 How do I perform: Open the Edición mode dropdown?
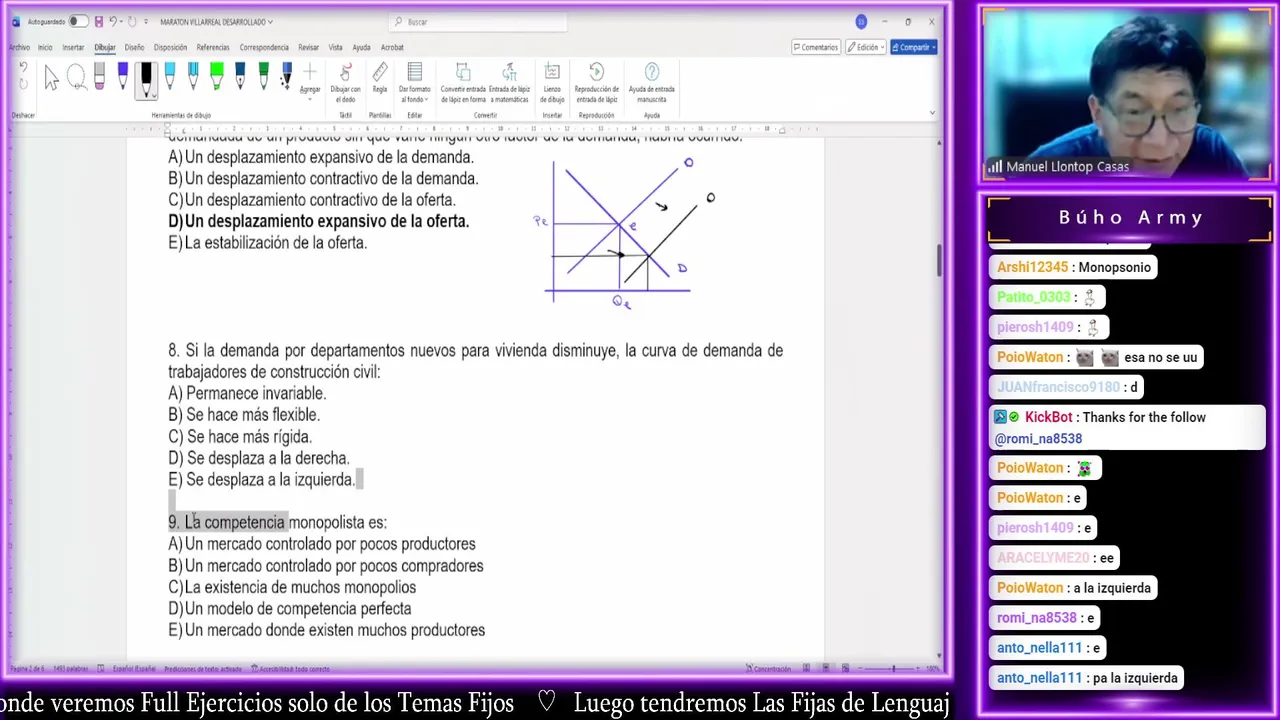pyautogui.click(x=866, y=47)
